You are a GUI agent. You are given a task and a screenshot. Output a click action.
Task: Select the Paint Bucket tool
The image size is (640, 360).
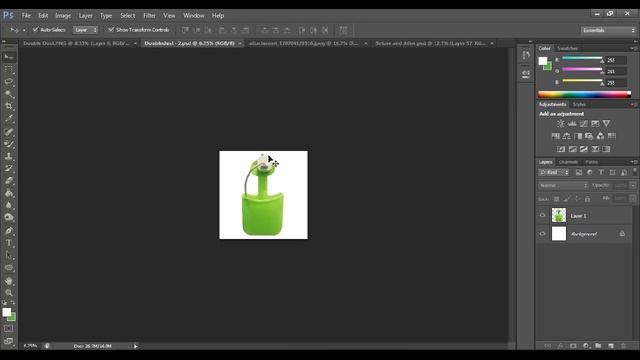(9, 193)
